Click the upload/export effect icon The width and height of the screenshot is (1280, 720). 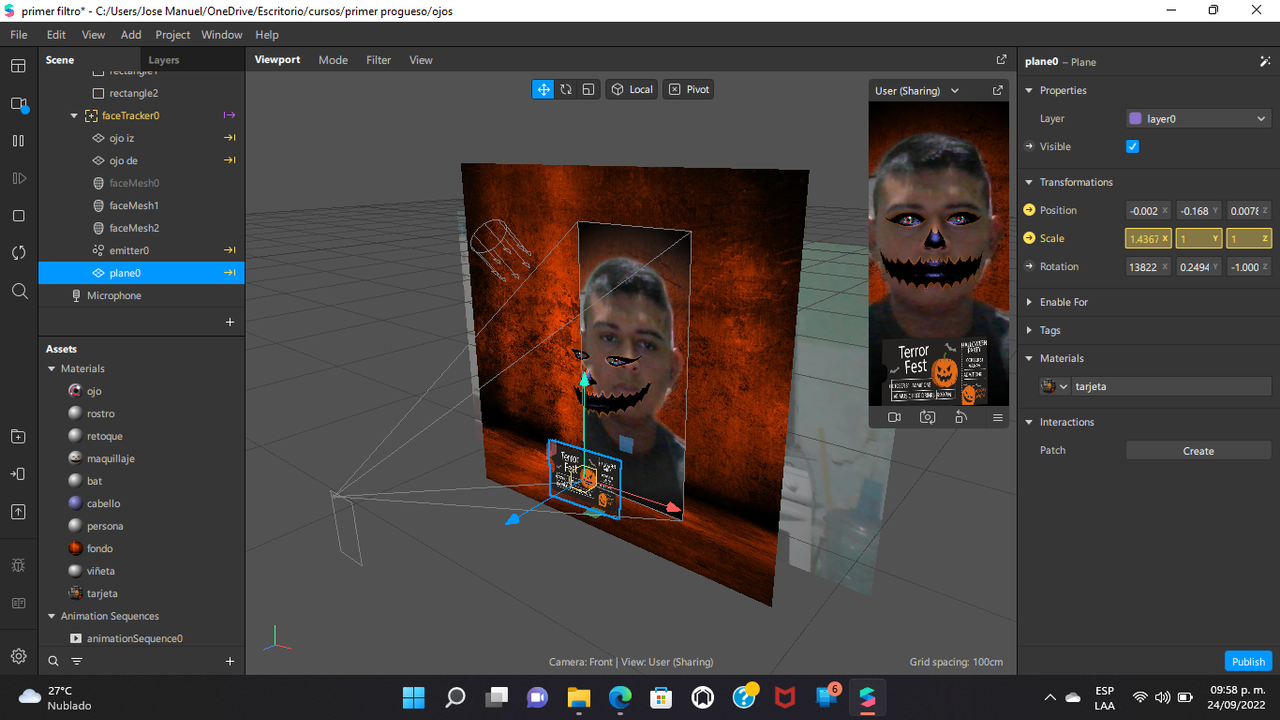click(x=18, y=511)
